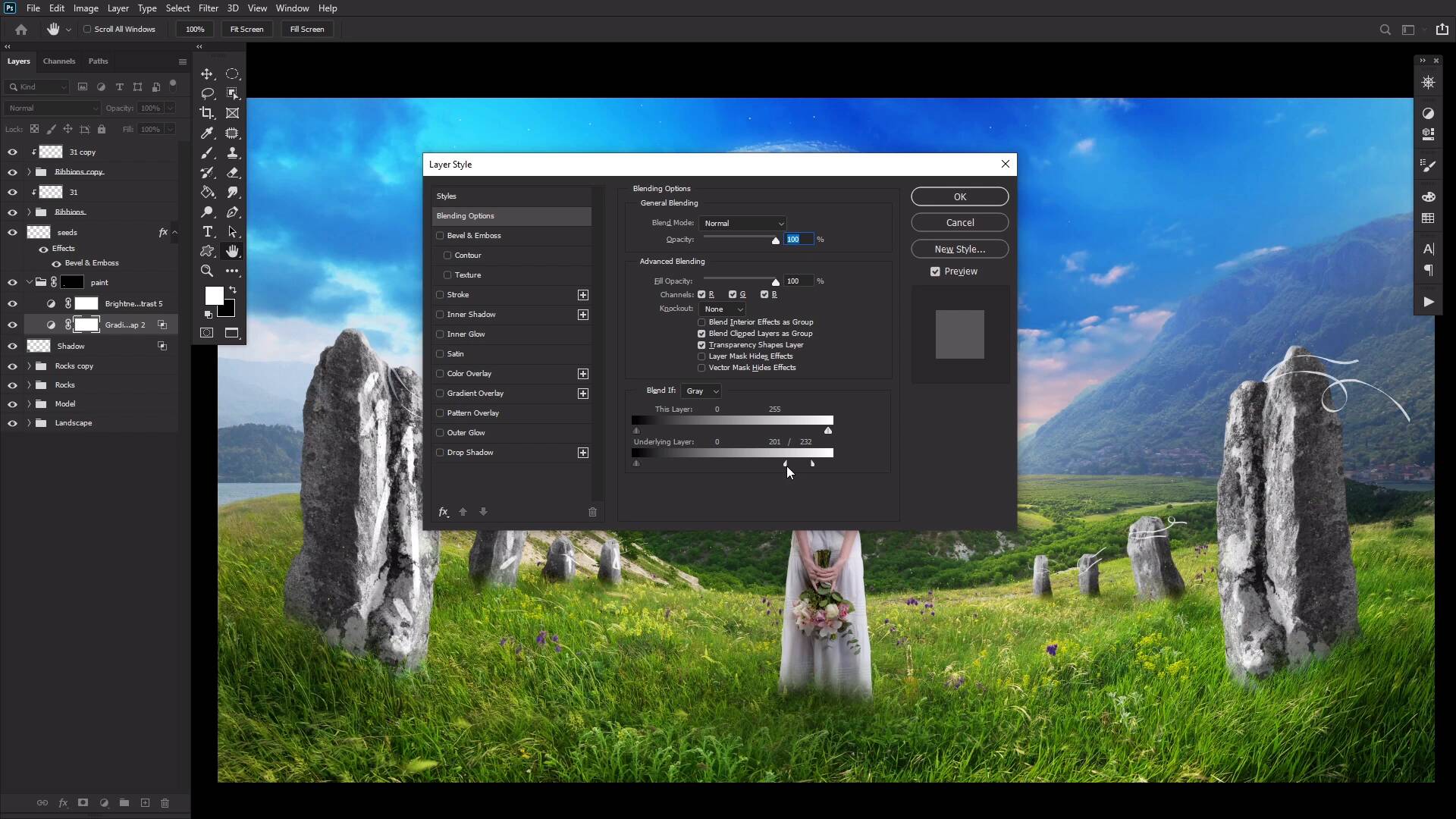Enable the Bevel & Emboss checkbox

pyautogui.click(x=440, y=236)
